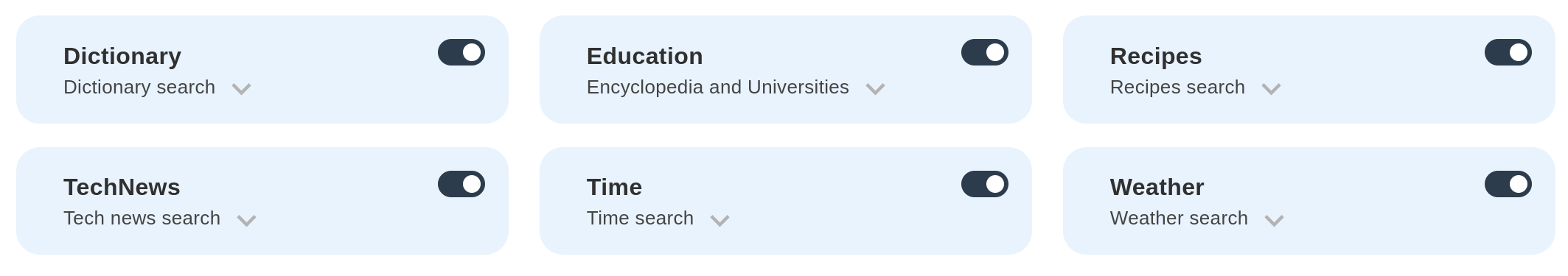This screenshot has height=276, width=1568.
Task: Expand the Dictionary search chevron
Action: coord(242,89)
